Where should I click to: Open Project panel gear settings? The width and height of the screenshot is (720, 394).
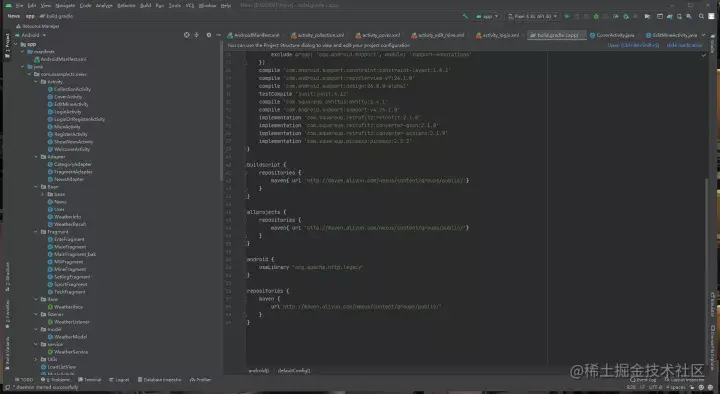point(208,35)
